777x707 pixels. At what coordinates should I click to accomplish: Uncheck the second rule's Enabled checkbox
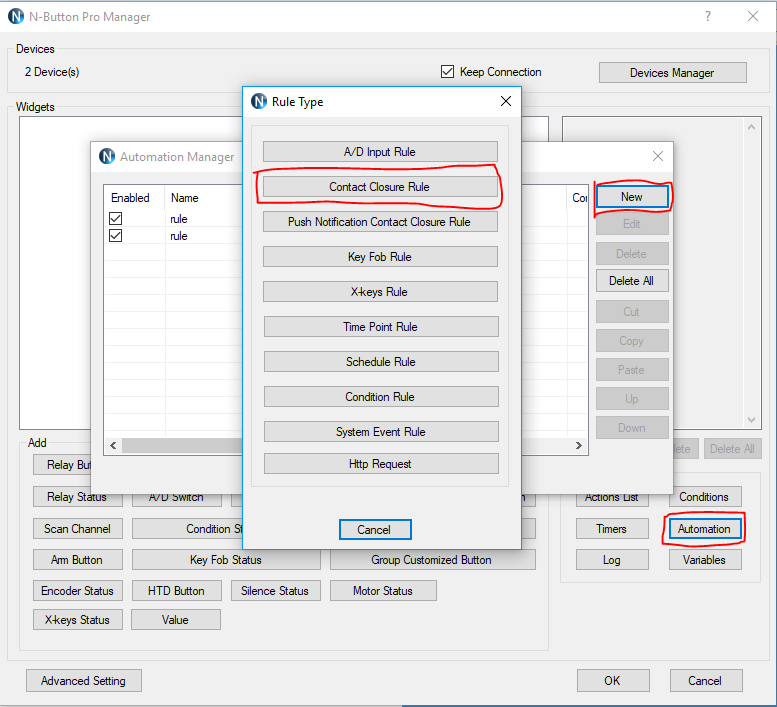pyautogui.click(x=115, y=235)
